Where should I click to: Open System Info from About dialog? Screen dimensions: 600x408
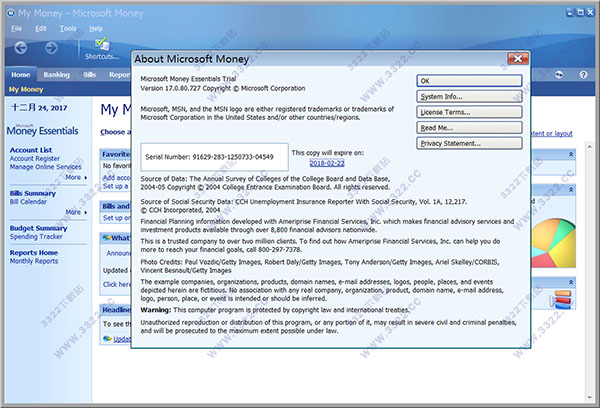(x=470, y=96)
